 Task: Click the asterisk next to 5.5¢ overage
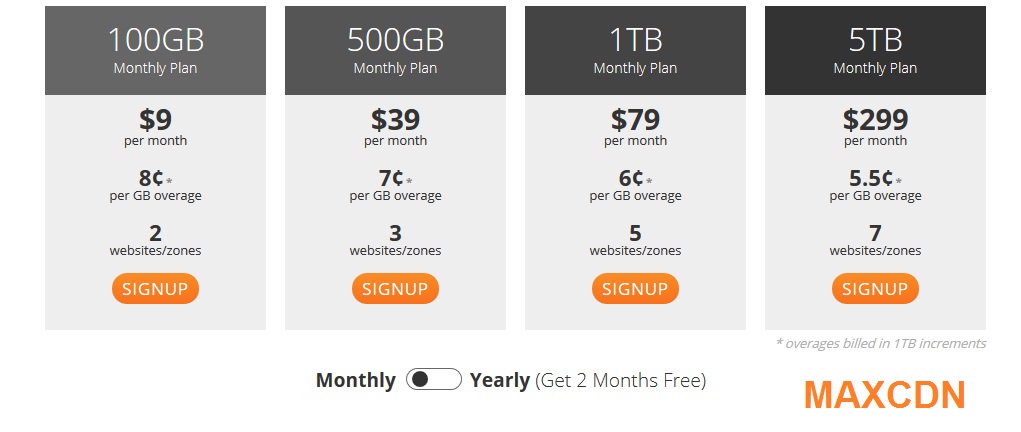[x=899, y=180]
